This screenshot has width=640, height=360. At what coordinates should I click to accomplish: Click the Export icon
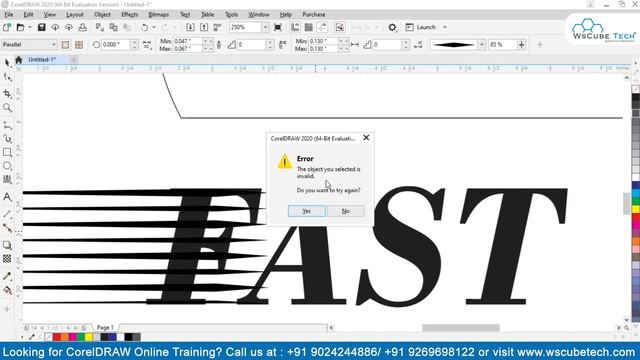204,27
